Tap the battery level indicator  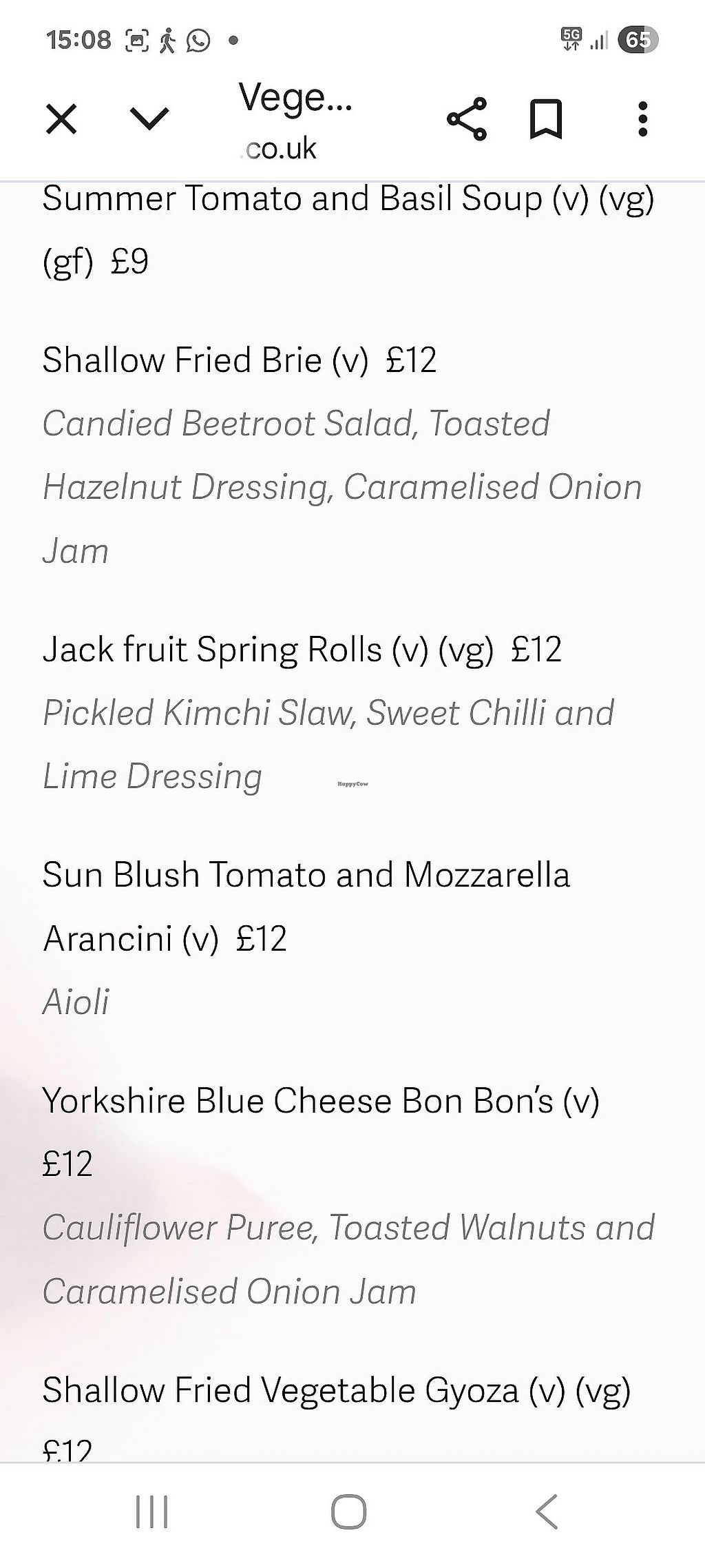(x=638, y=40)
